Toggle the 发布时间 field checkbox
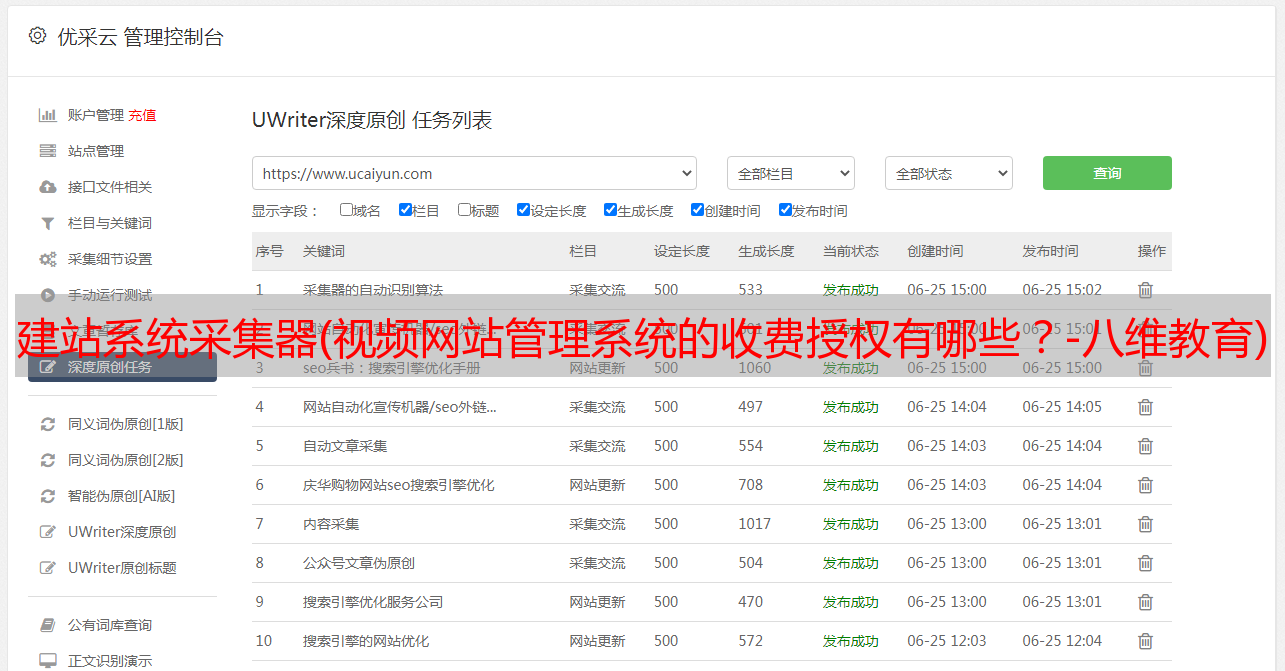 (x=785, y=210)
